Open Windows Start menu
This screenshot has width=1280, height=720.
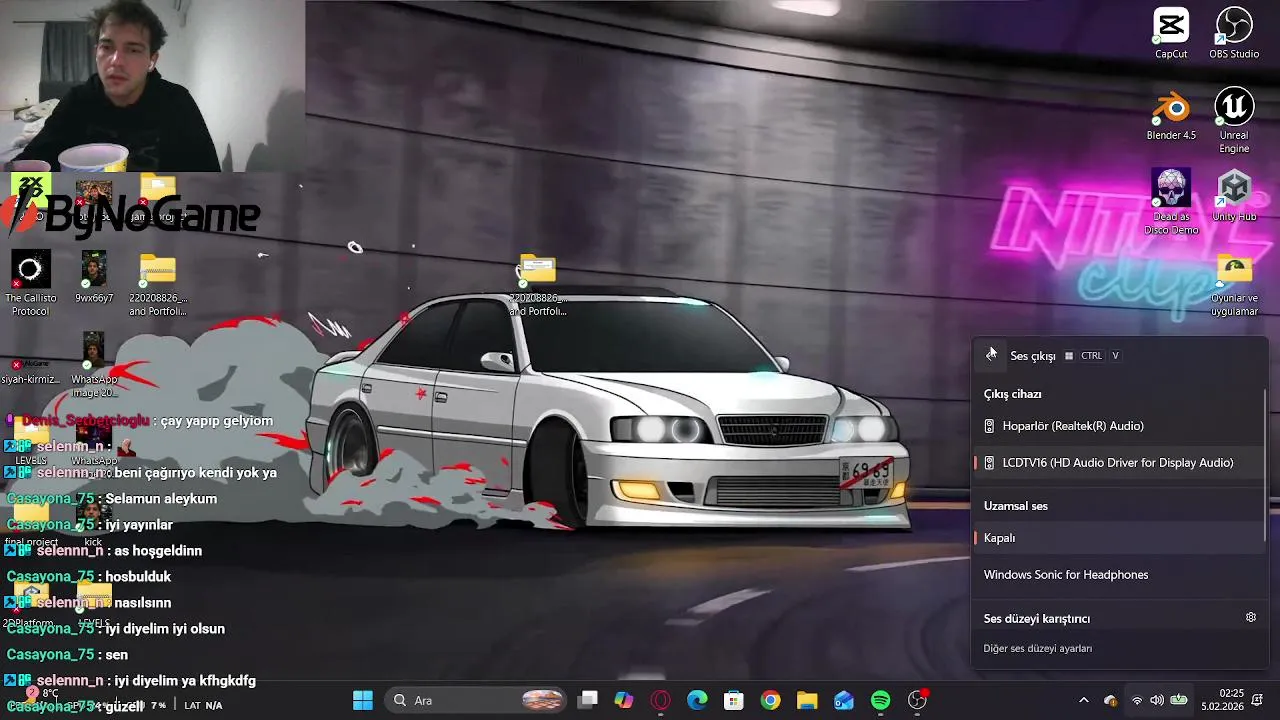tap(363, 700)
